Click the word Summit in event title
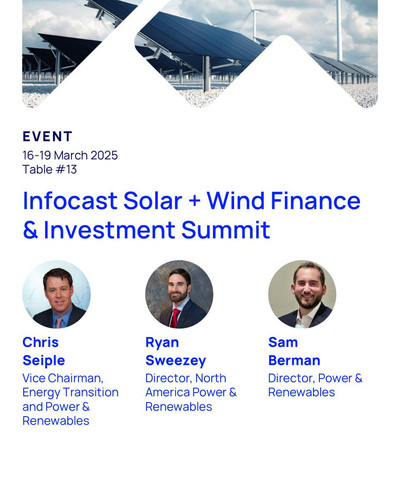Image resolution: width=400 pixels, height=500 pixels. pyautogui.click(x=226, y=230)
